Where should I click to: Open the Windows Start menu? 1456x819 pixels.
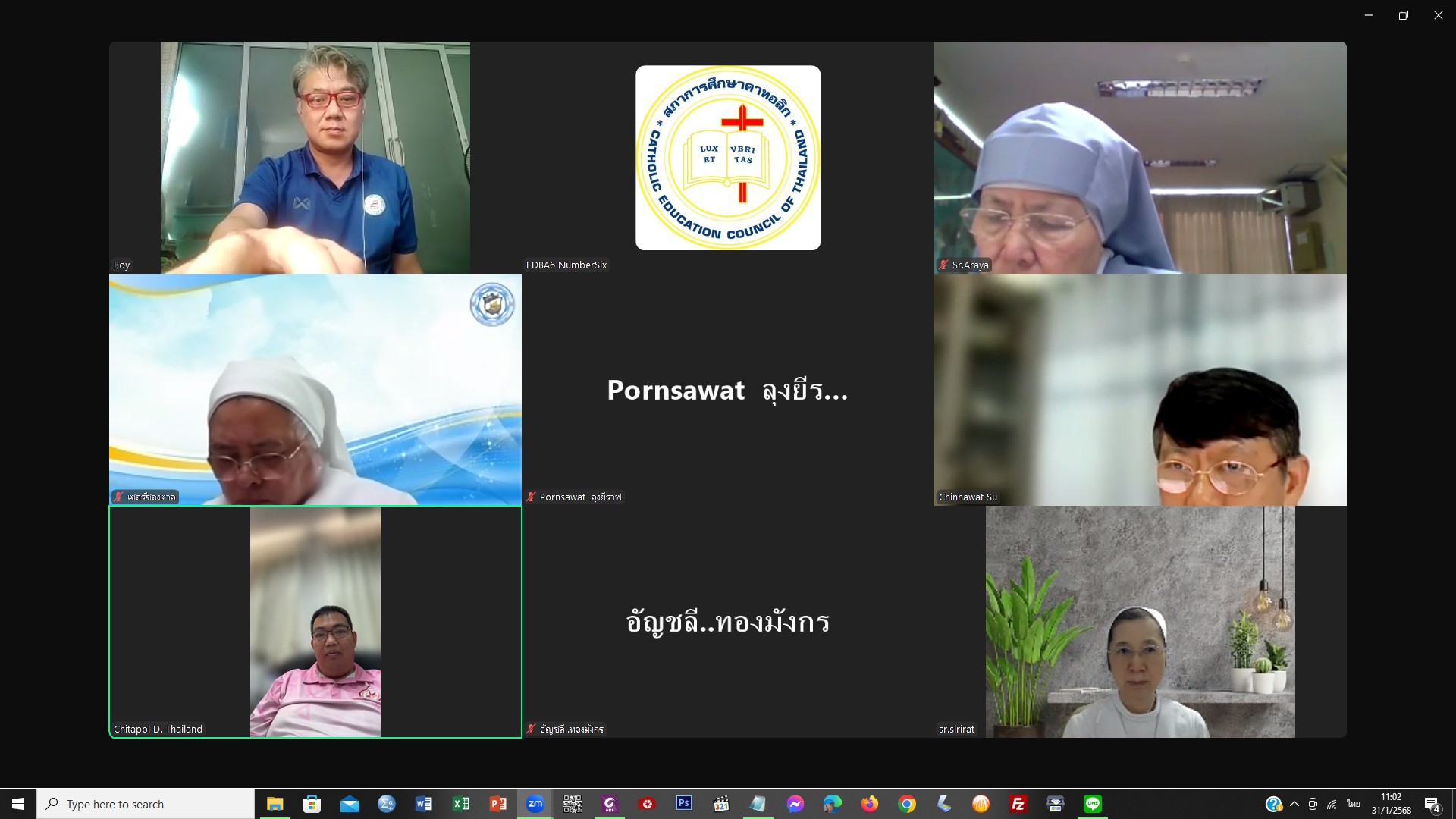[x=18, y=804]
